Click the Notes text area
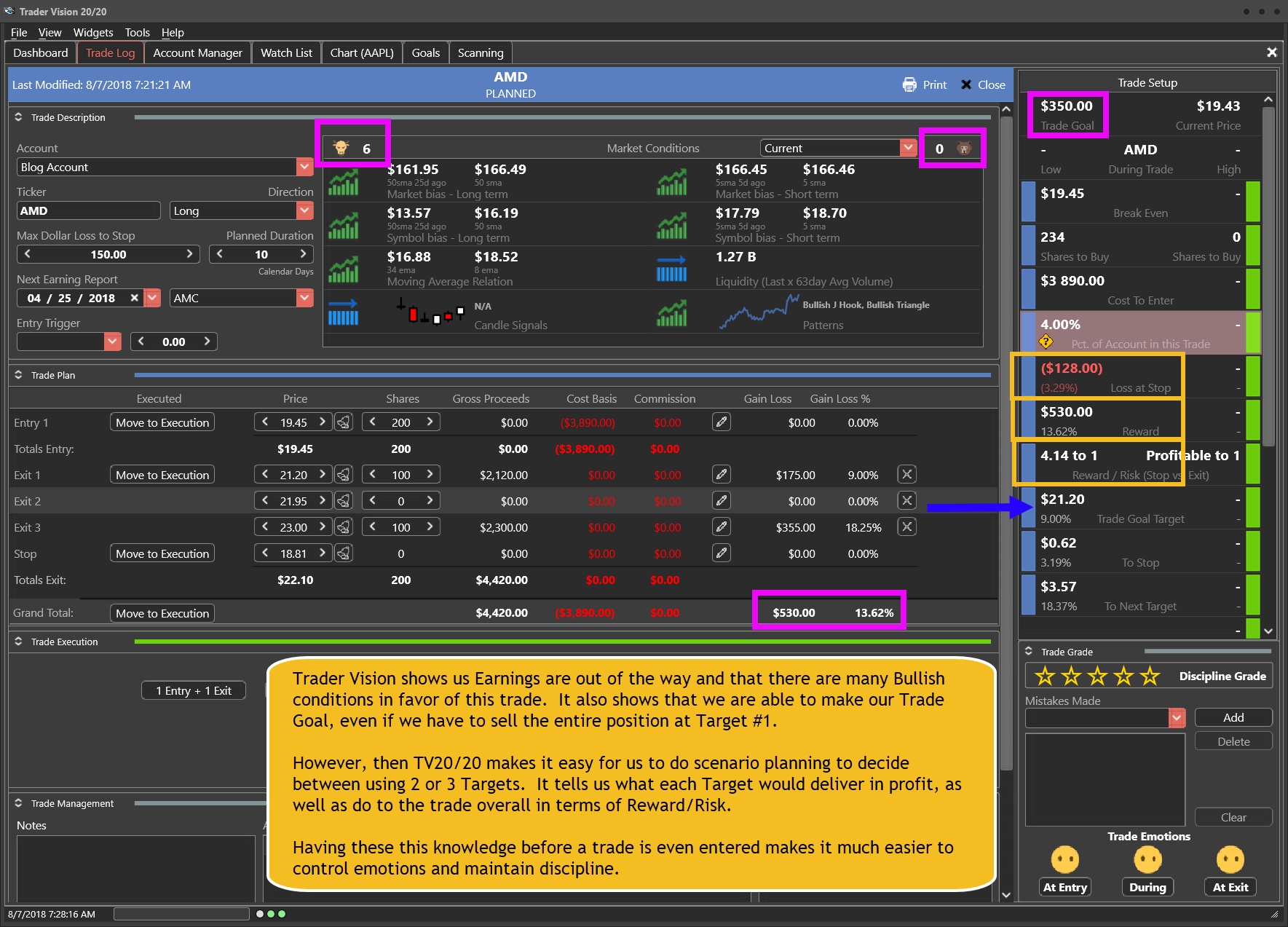The width and height of the screenshot is (1288, 927). click(x=136, y=868)
